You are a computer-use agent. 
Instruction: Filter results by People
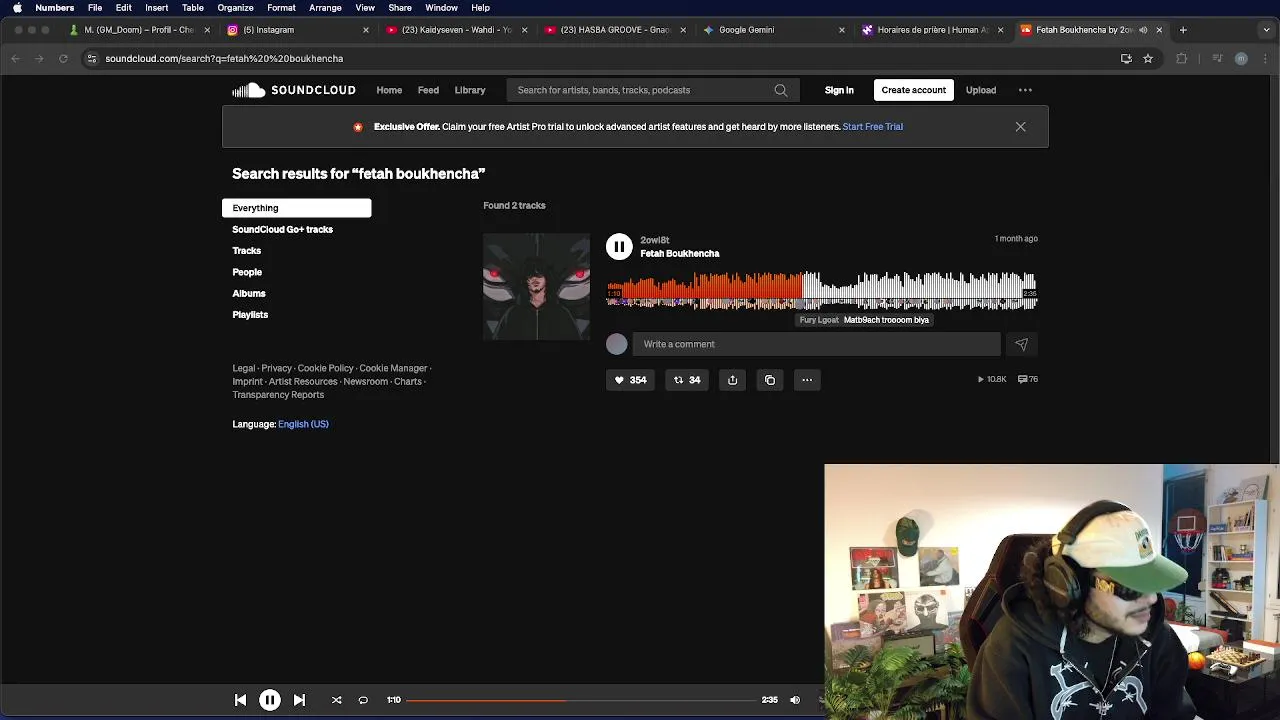click(x=247, y=272)
